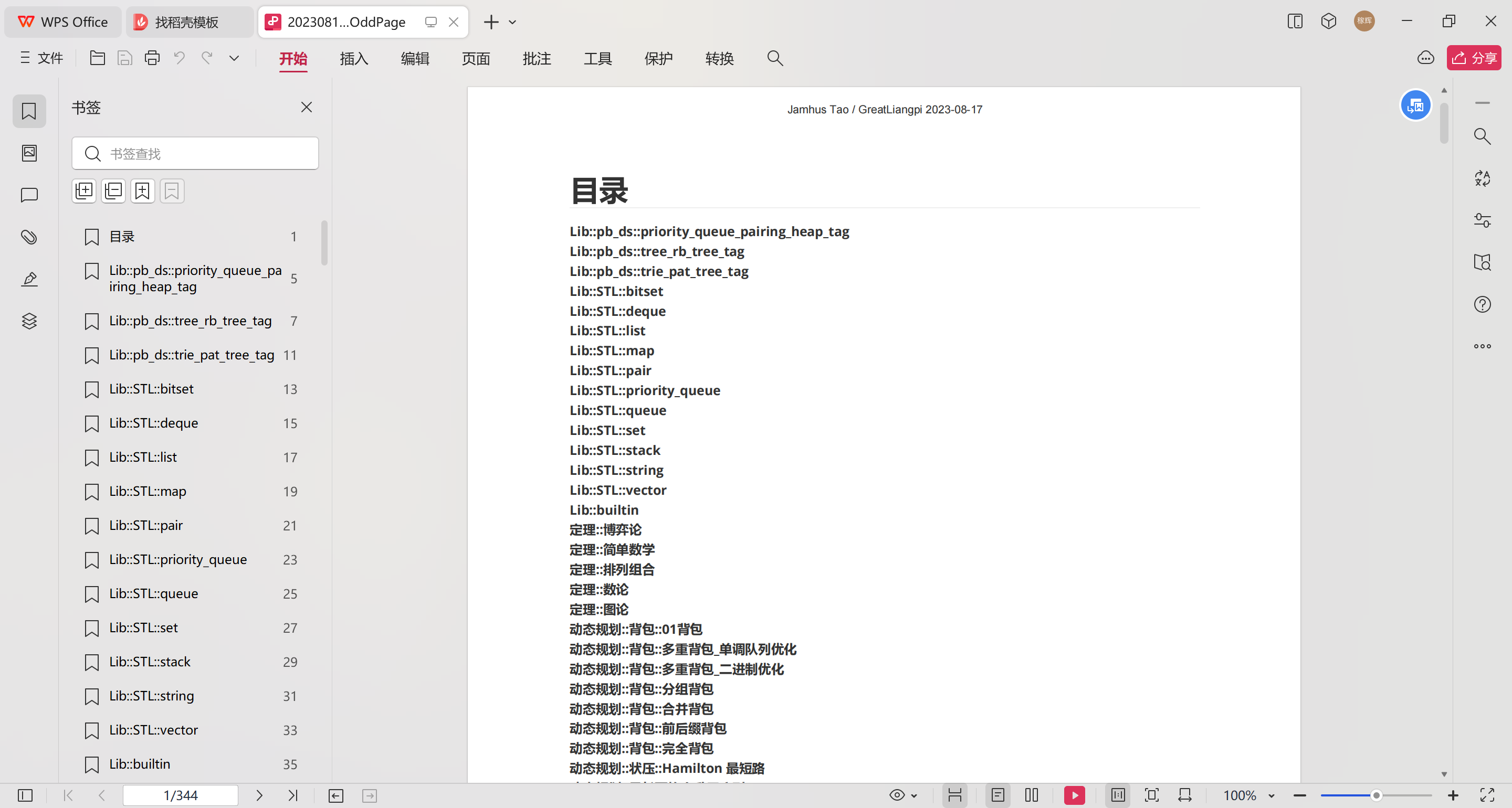Open the 文件 menu
The height and width of the screenshot is (808, 1512).
point(41,58)
